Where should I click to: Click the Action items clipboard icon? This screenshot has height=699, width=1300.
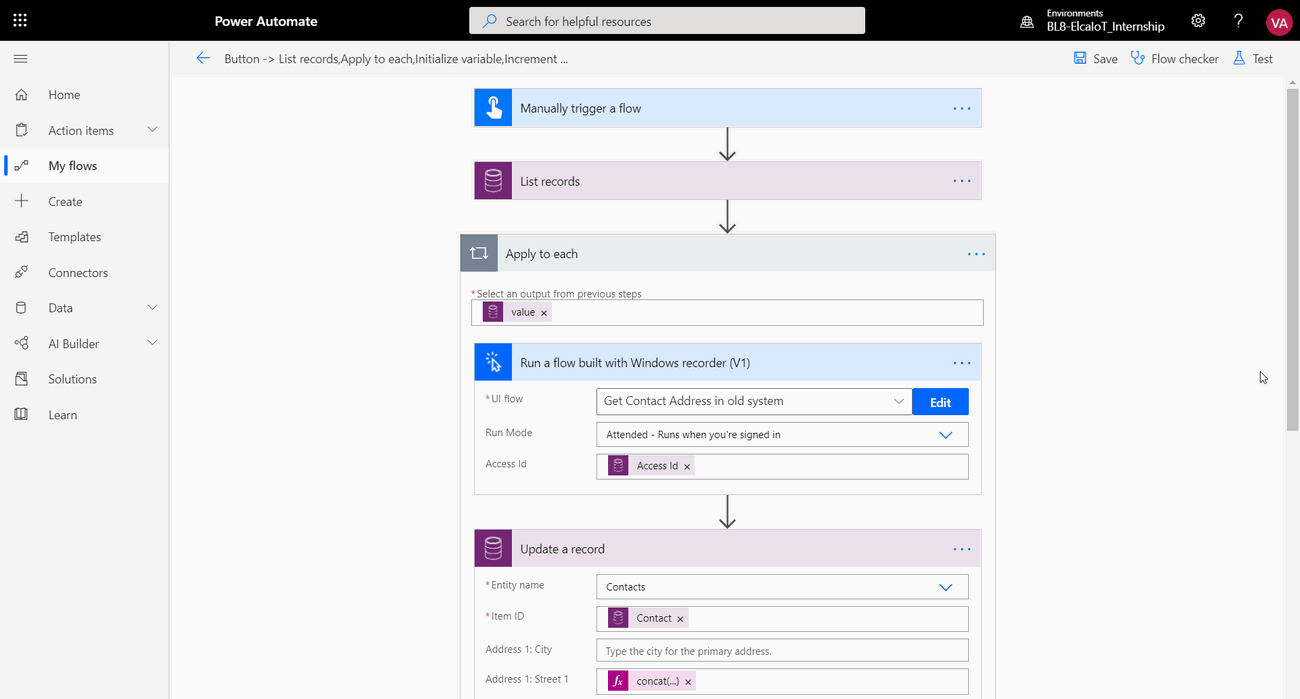21,130
